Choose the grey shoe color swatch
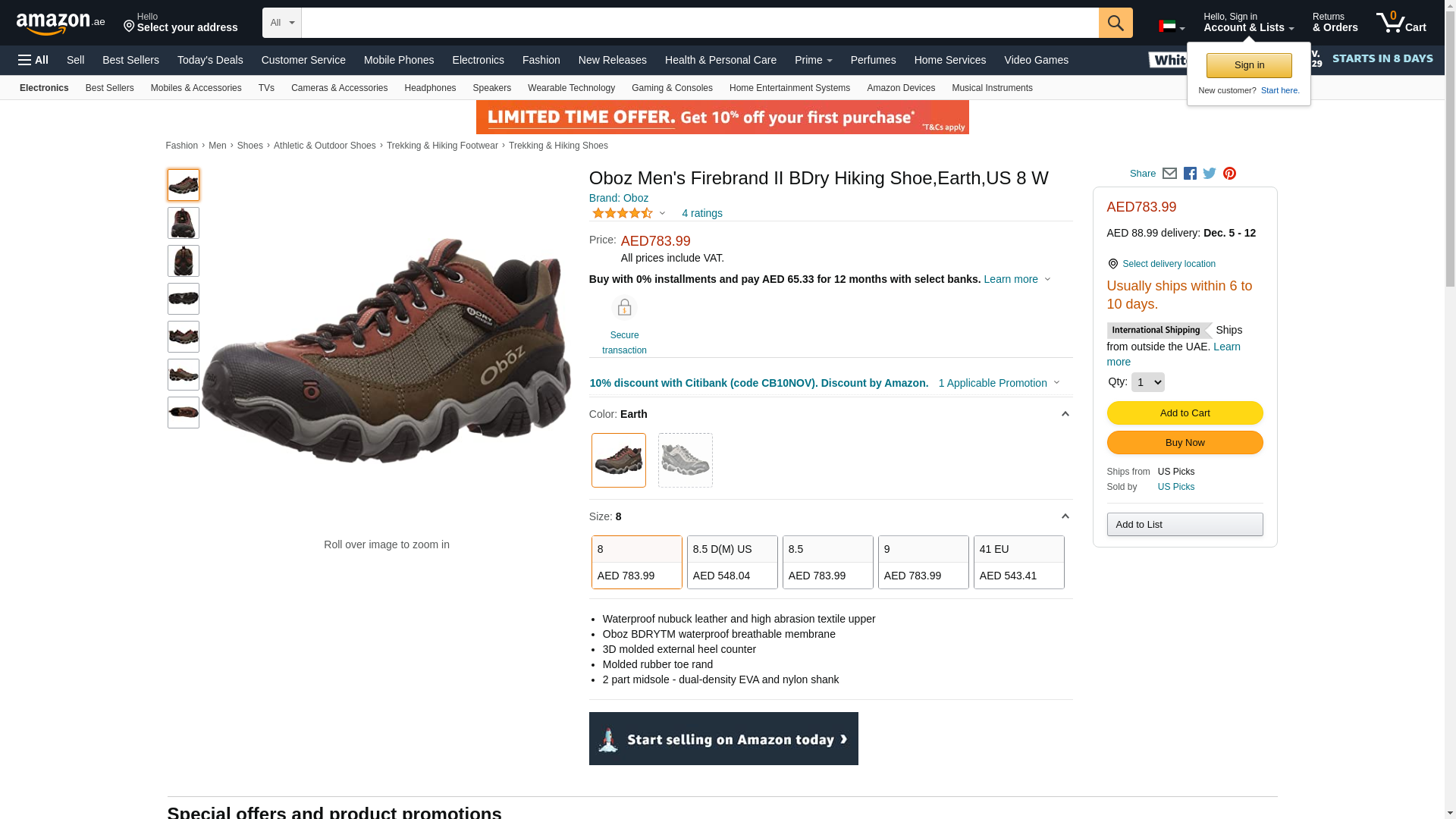Screen dimensions: 1456x819 pos(686,460)
